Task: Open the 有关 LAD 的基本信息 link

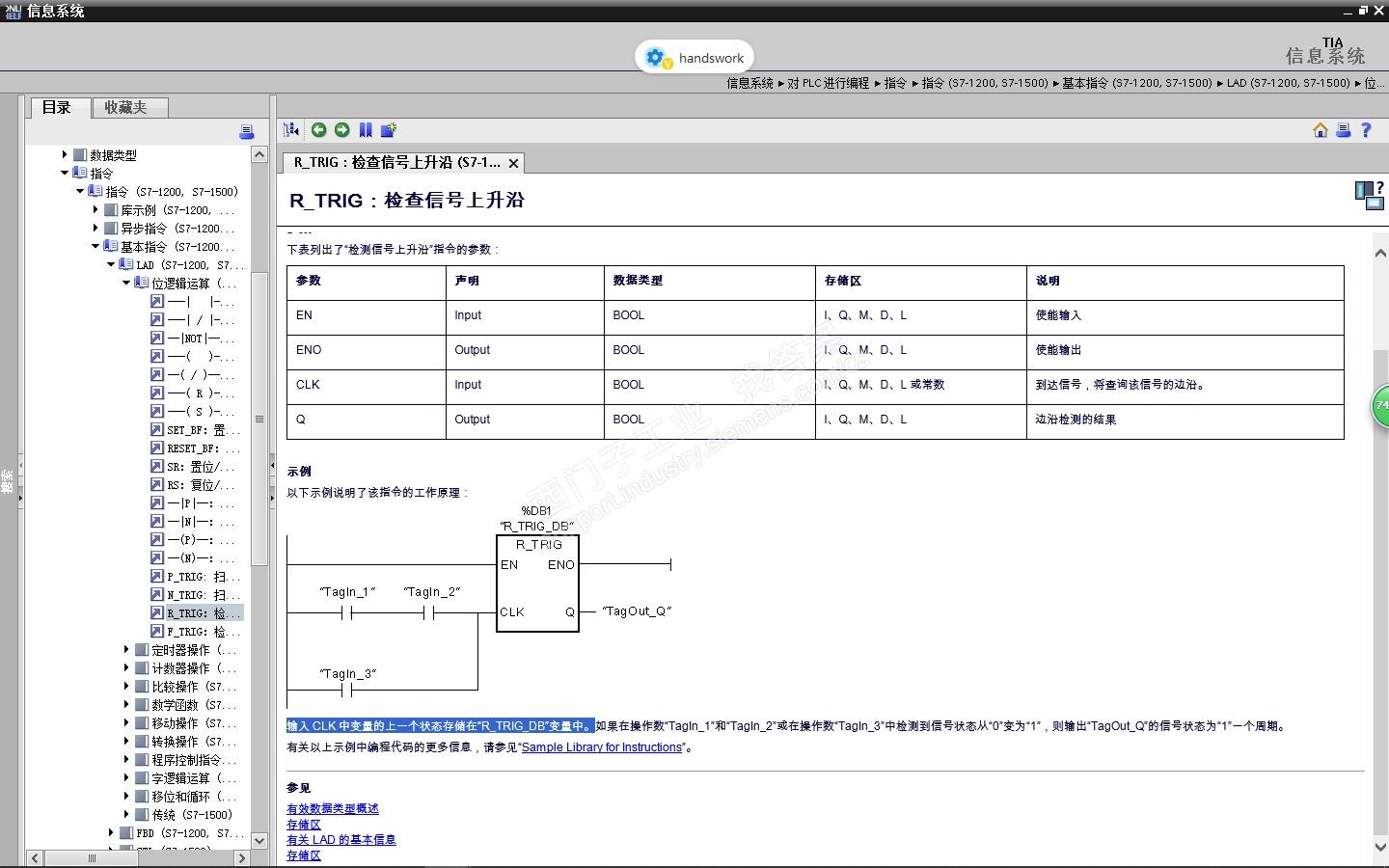Action: tap(341, 840)
